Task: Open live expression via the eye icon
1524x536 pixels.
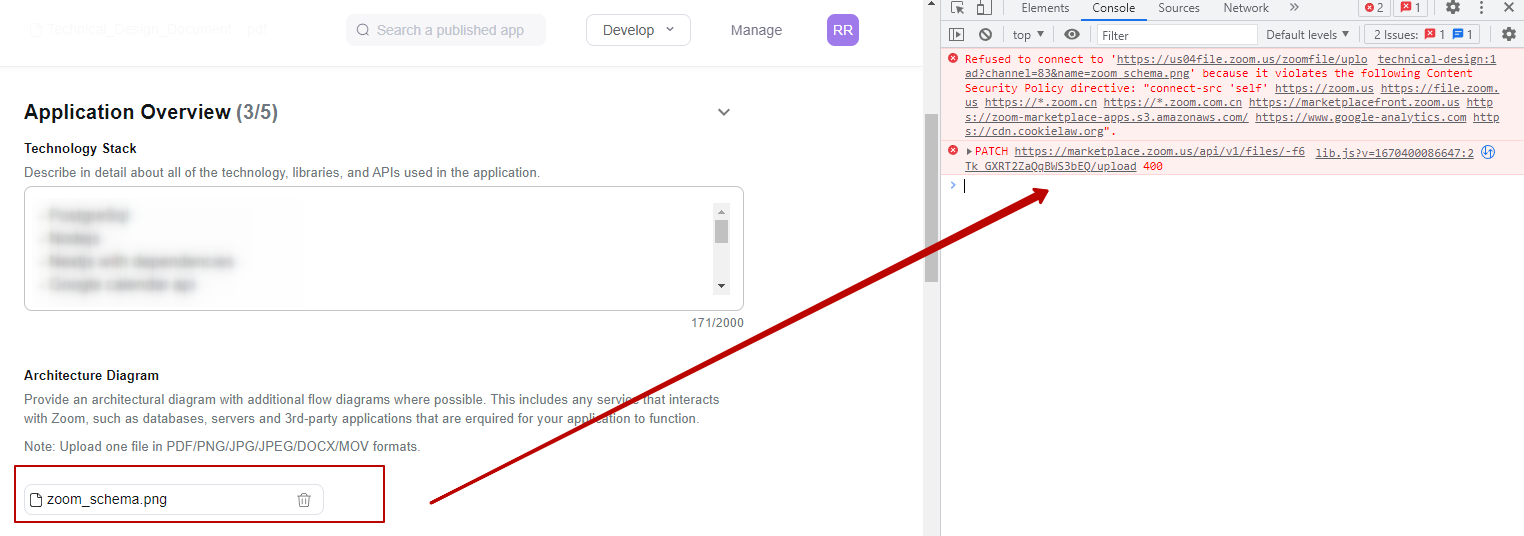Action: coord(1072,35)
